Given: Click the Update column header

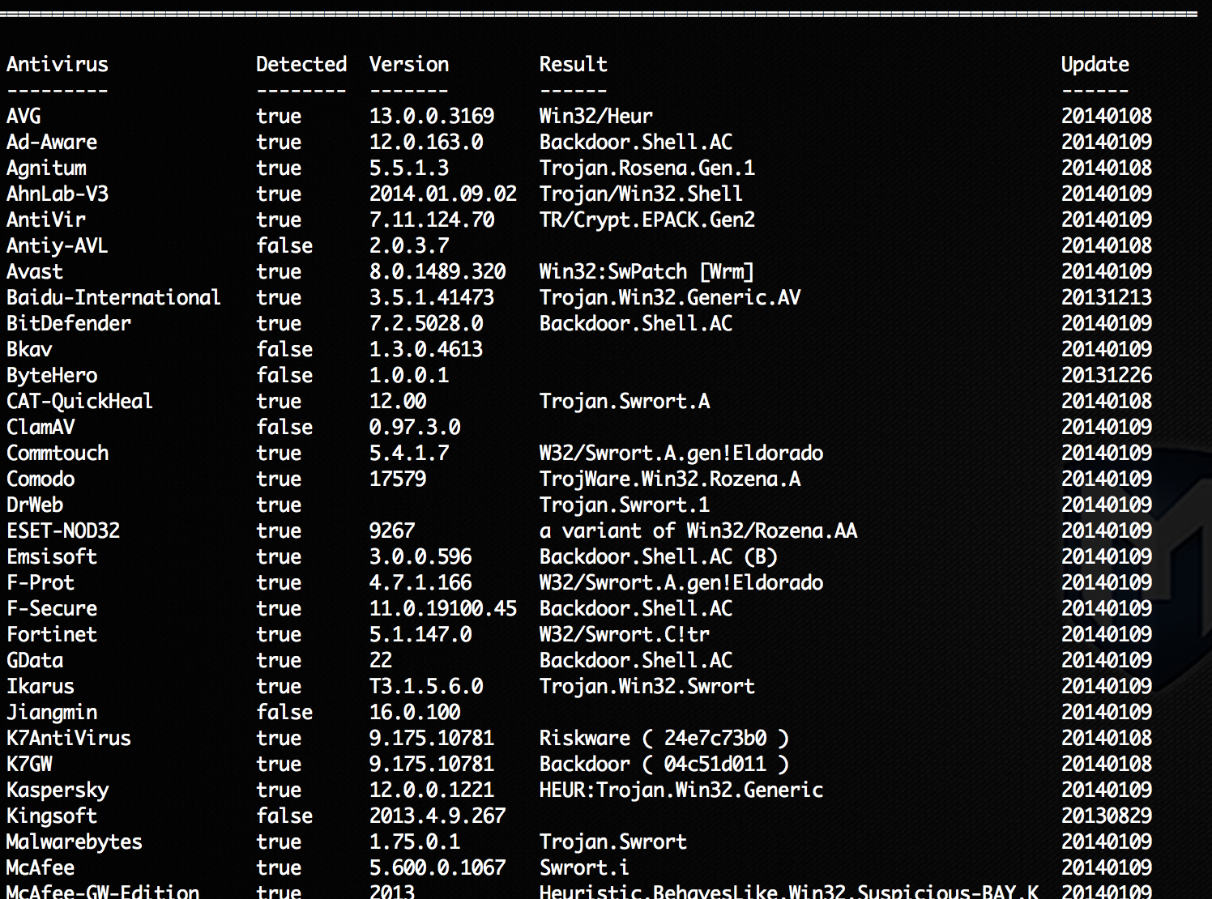Looking at the screenshot, I should pos(1095,64).
